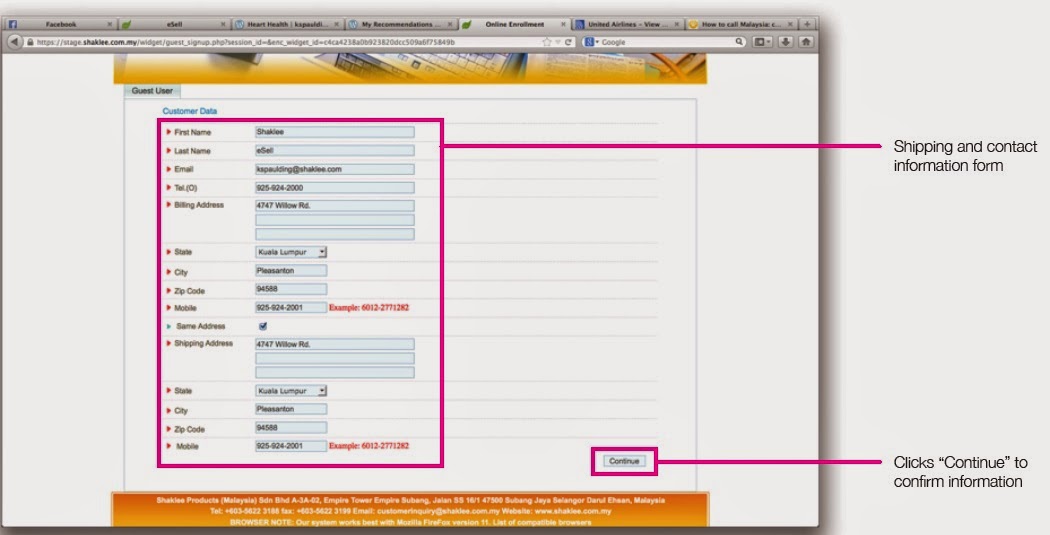The image size is (1050, 535).
Task: Click Shipping Address second line field
Action: pos(334,358)
